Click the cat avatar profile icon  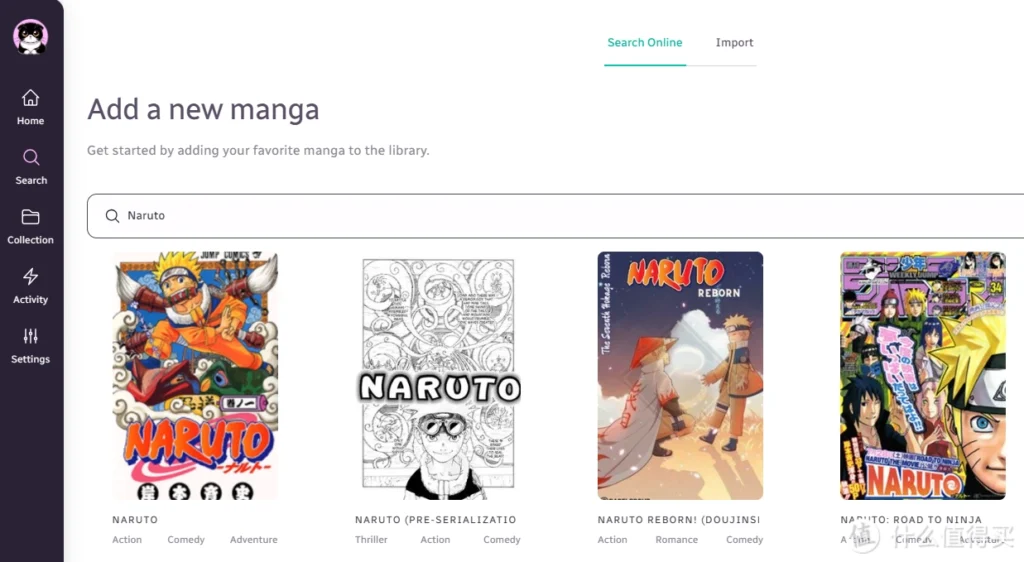coord(31,37)
